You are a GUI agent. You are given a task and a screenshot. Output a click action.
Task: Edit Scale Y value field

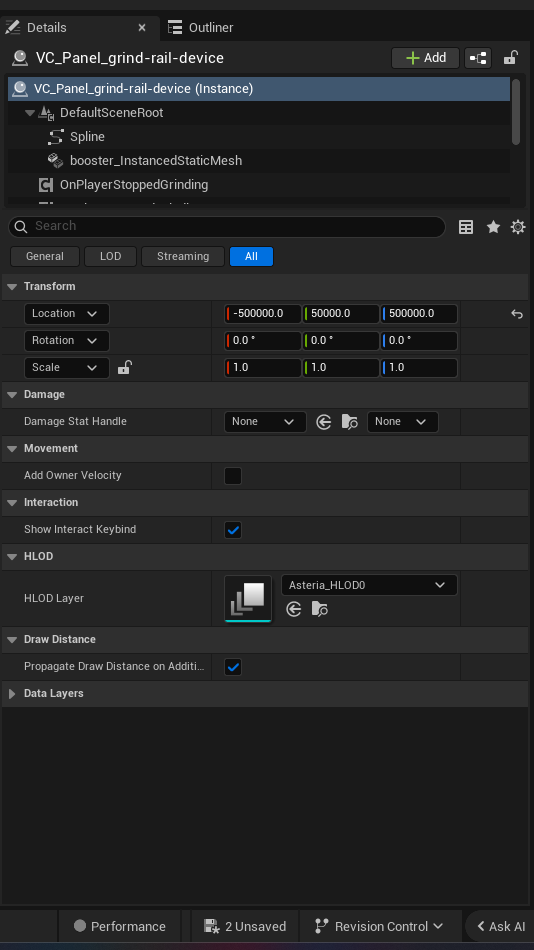341,368
